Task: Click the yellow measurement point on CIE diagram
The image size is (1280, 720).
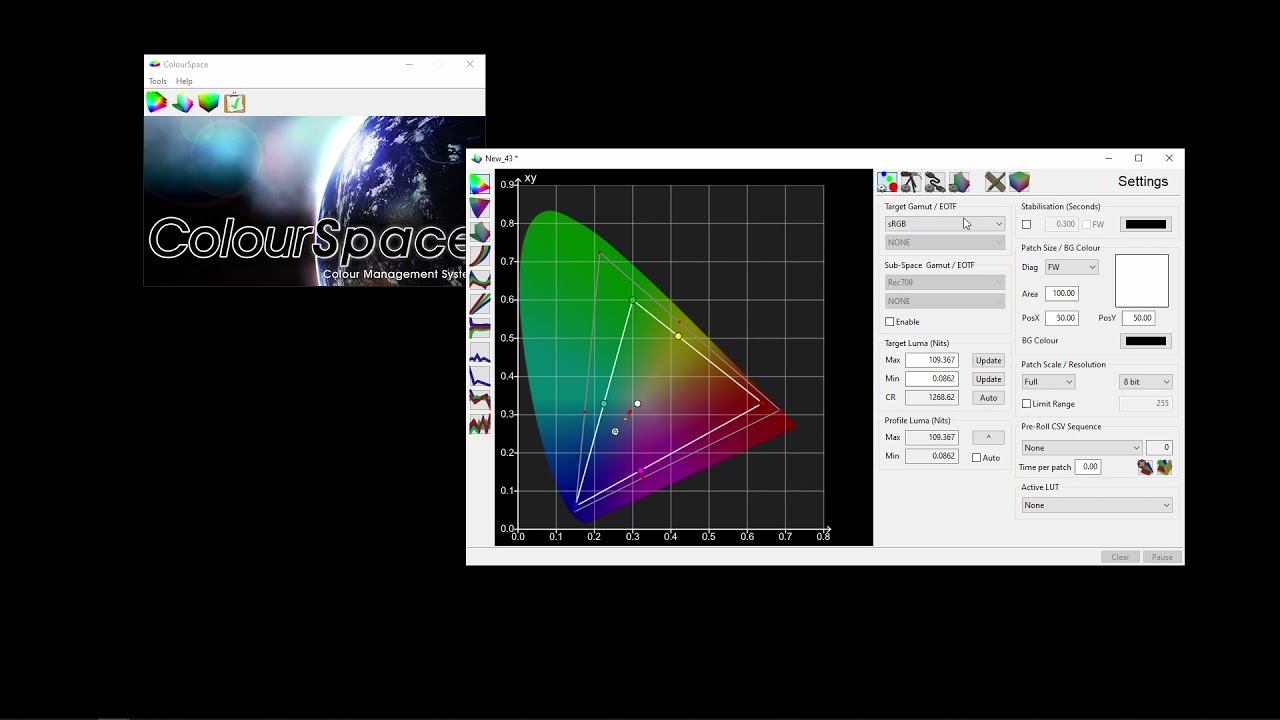Action: pos(678,337)
